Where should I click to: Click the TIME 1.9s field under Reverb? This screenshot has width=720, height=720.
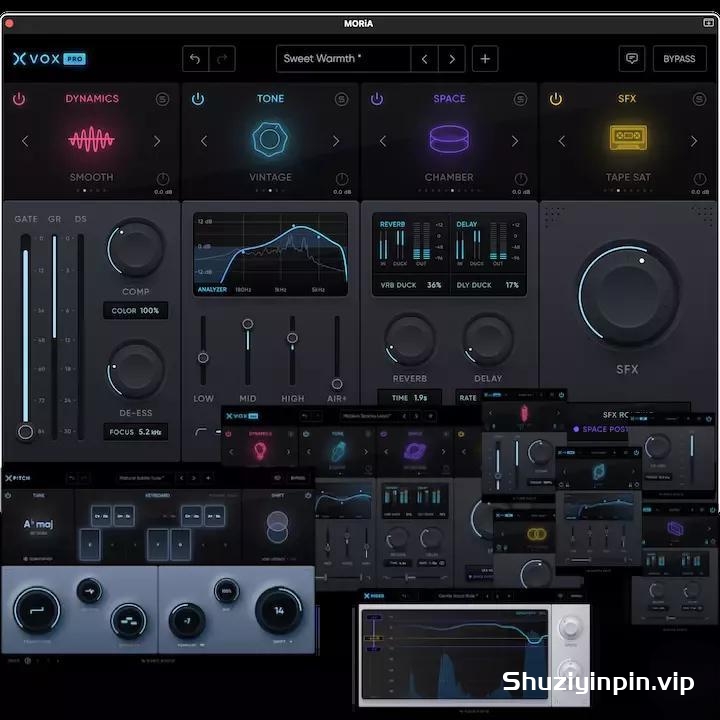tap(410, 398)
